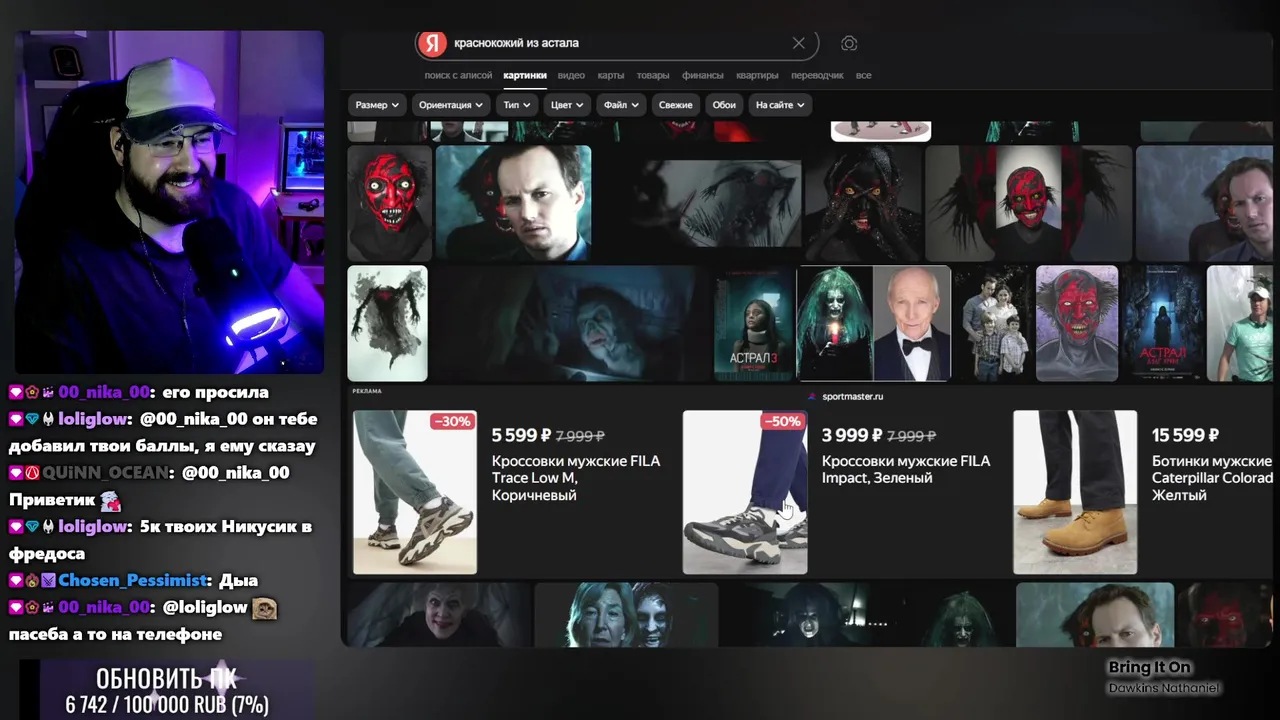Select the 'картинки' tab
The height and width of the screenshot is (720, 1280).
click(x=525, y=75)
